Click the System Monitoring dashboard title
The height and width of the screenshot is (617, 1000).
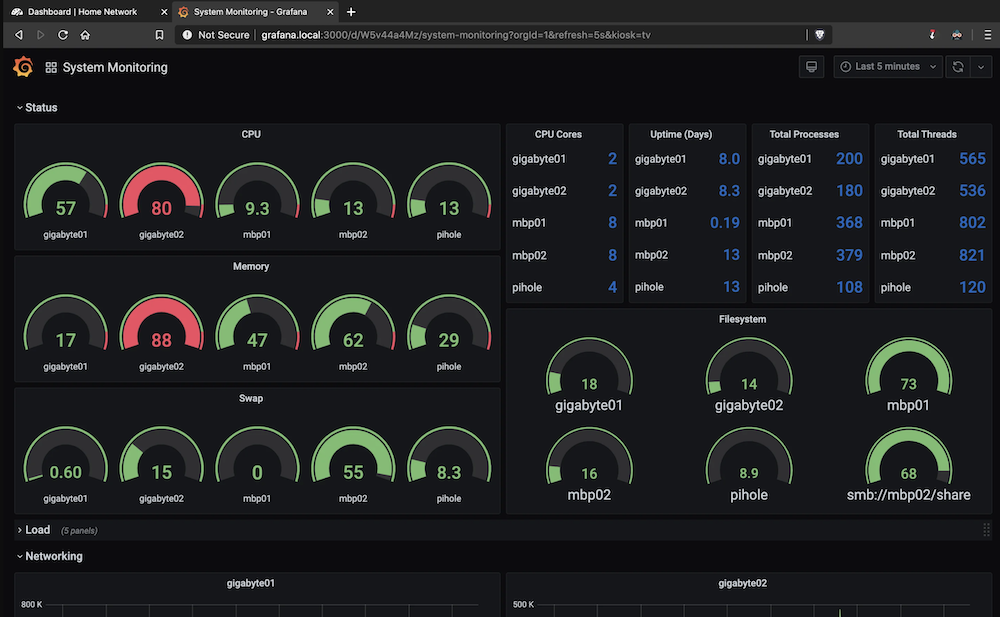[x=115, y=68]
